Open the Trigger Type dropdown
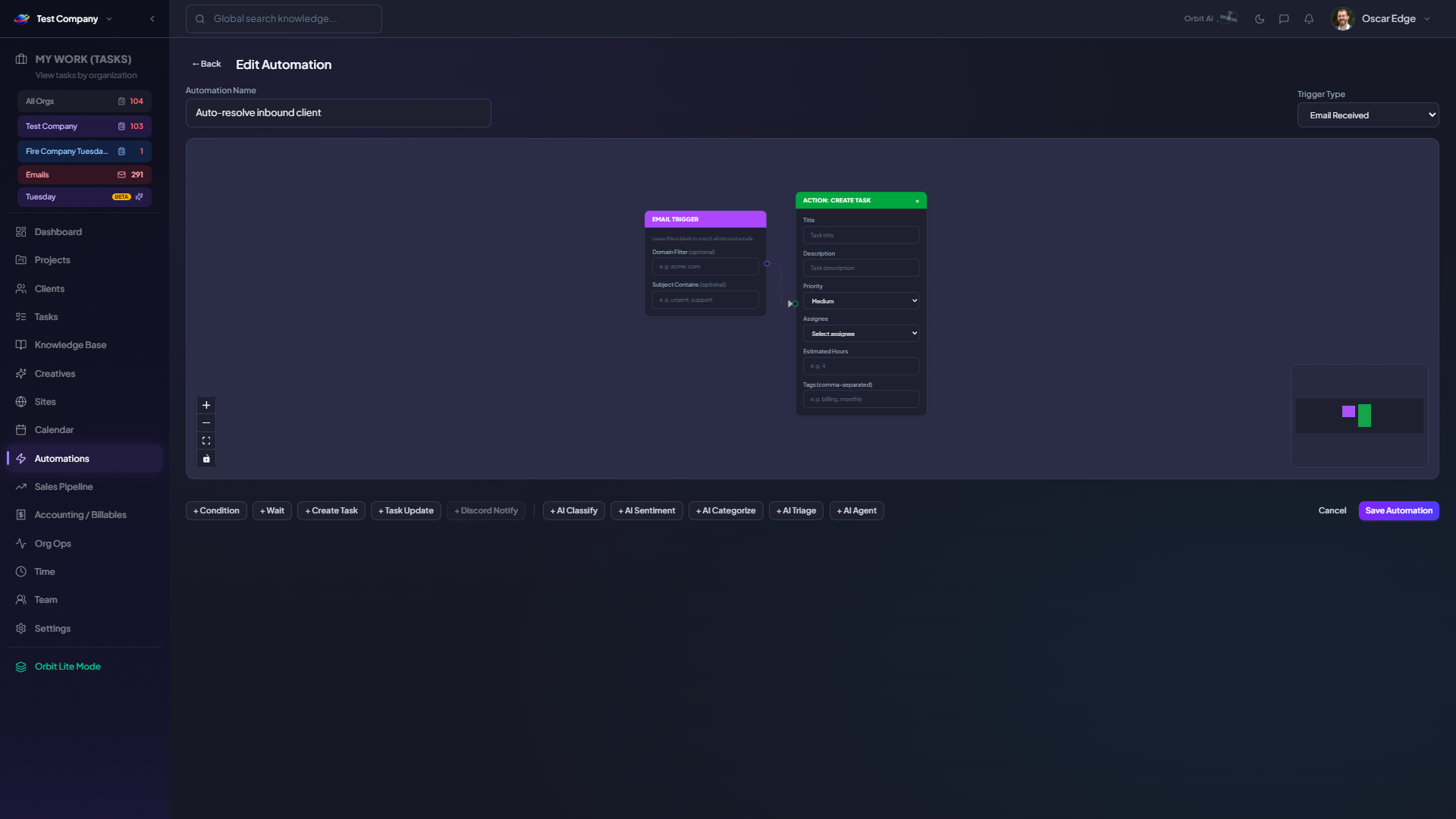1456x819 pixels. [x=1368, y=115]
